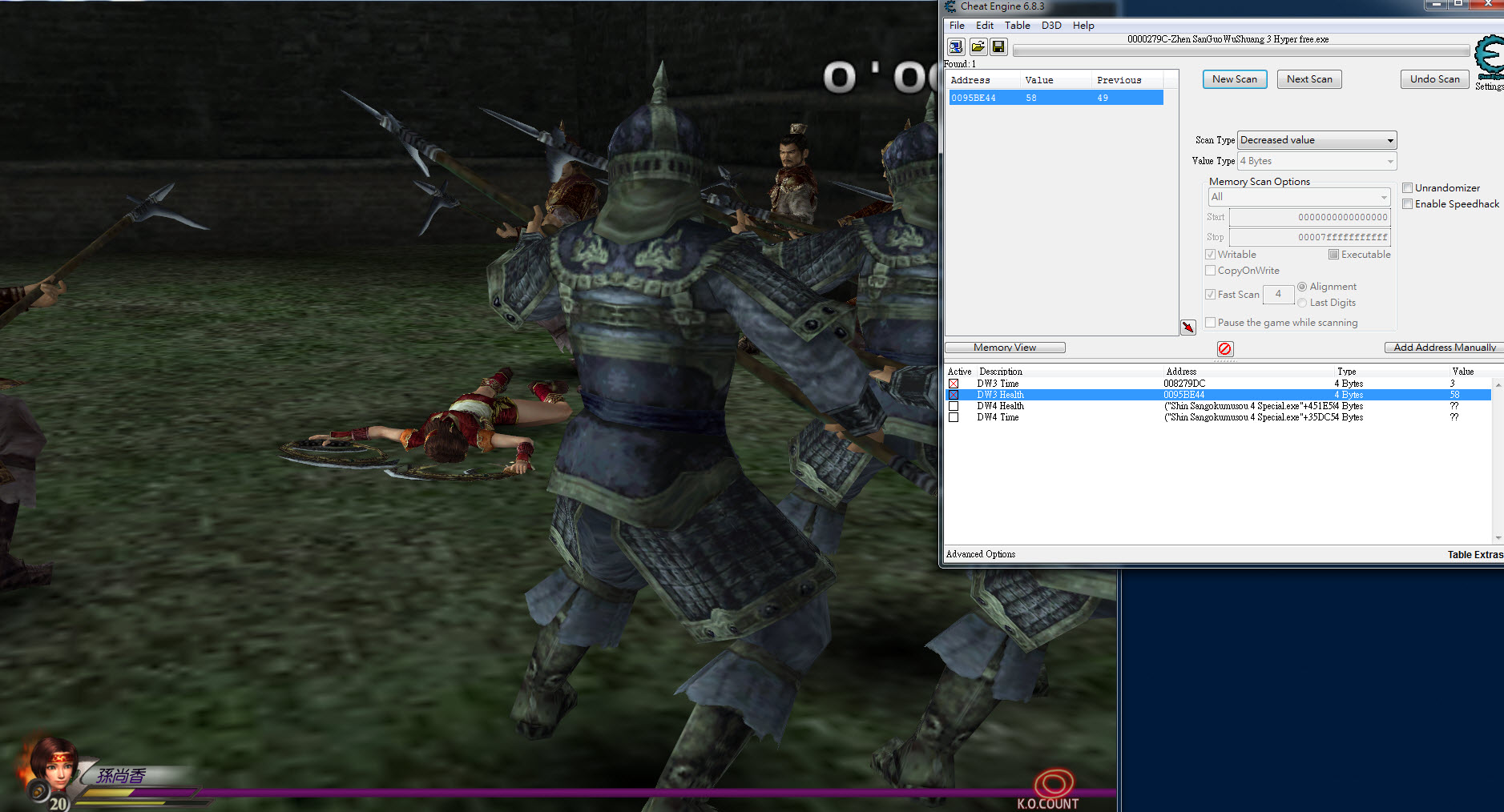Open the memory region All dropdown

(1299, 197)
